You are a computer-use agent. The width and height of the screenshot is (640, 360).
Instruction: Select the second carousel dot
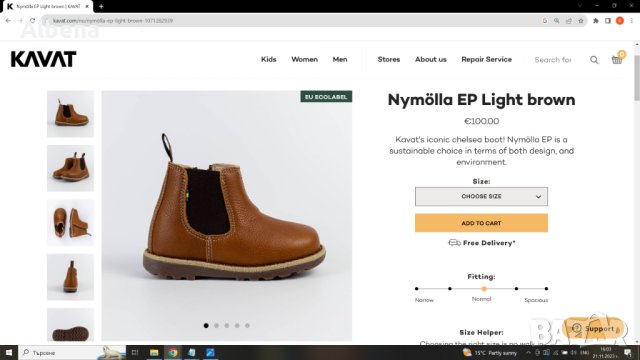click(x=216, y=325)
